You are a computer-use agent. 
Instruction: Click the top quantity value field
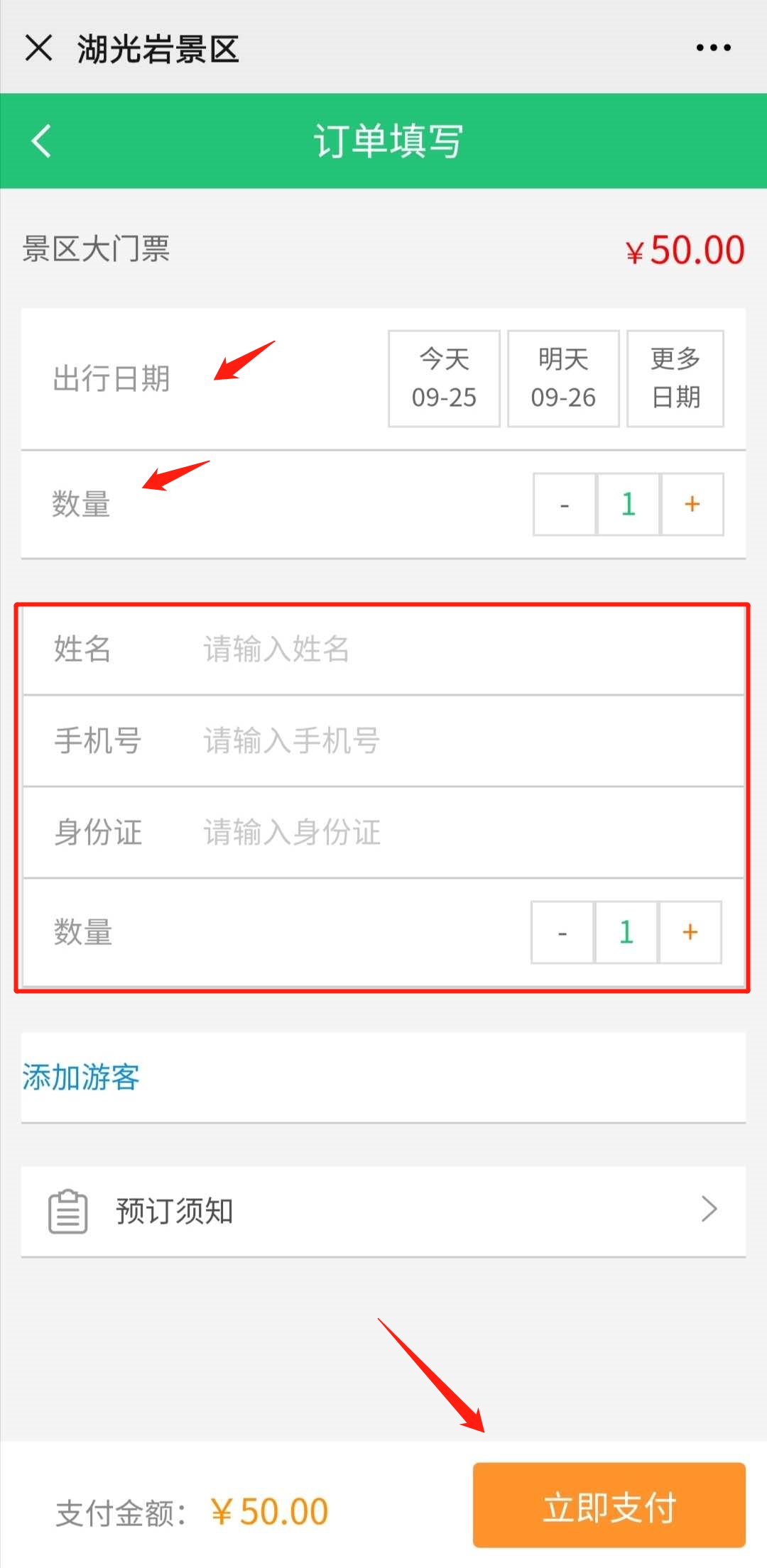[x=629, y=505]
